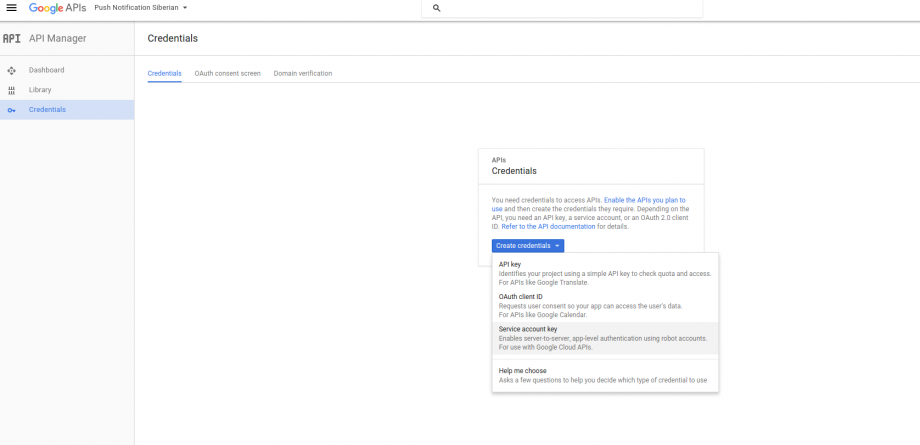Click the Google APIs logo
Viewport: 920px width, 445px height.
coord(56,8)
